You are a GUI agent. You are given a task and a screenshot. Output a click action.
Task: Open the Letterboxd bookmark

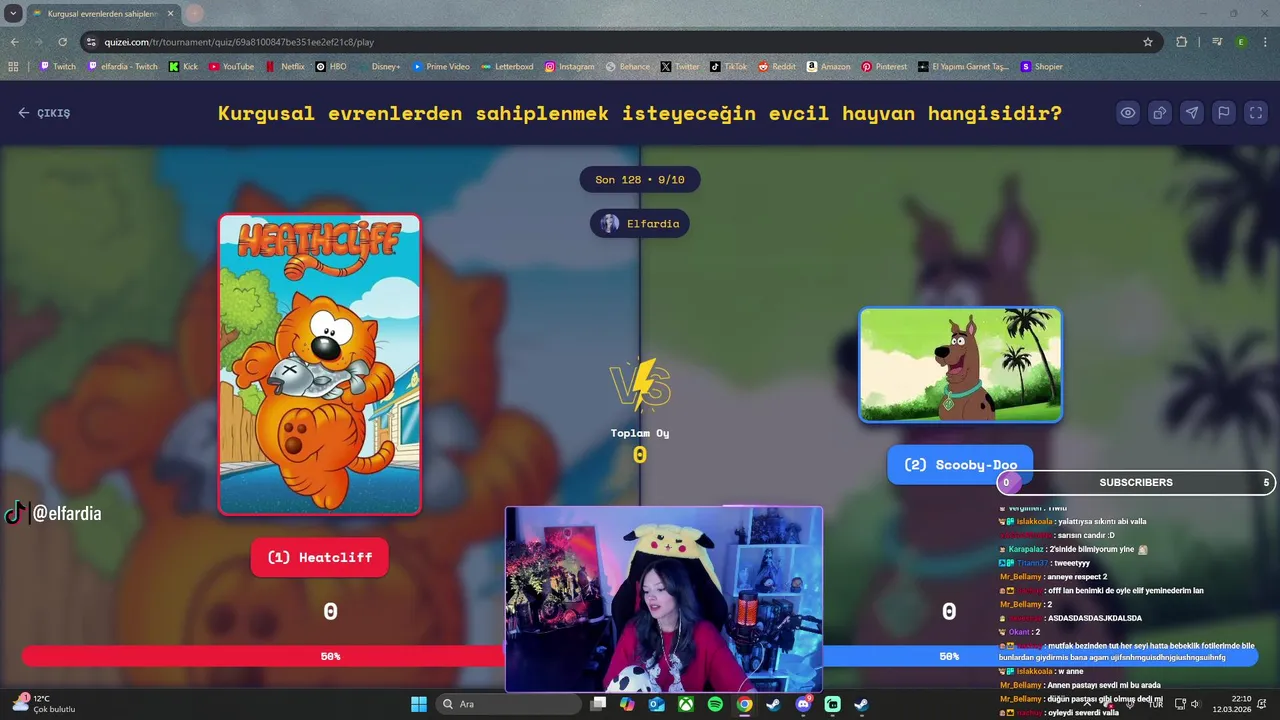507,67
